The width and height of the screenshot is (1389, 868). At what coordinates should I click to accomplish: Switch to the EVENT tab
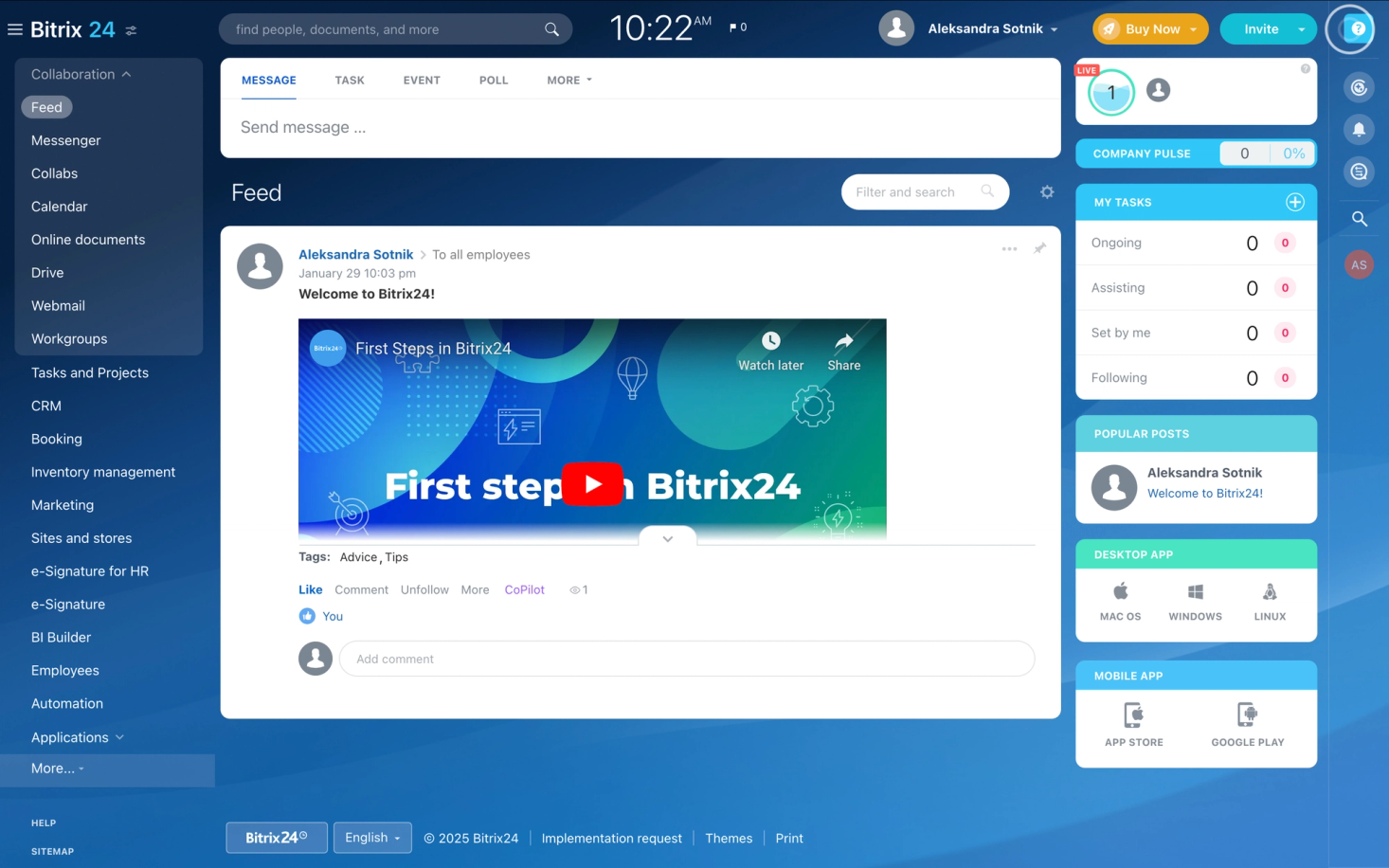coord(422,81)
